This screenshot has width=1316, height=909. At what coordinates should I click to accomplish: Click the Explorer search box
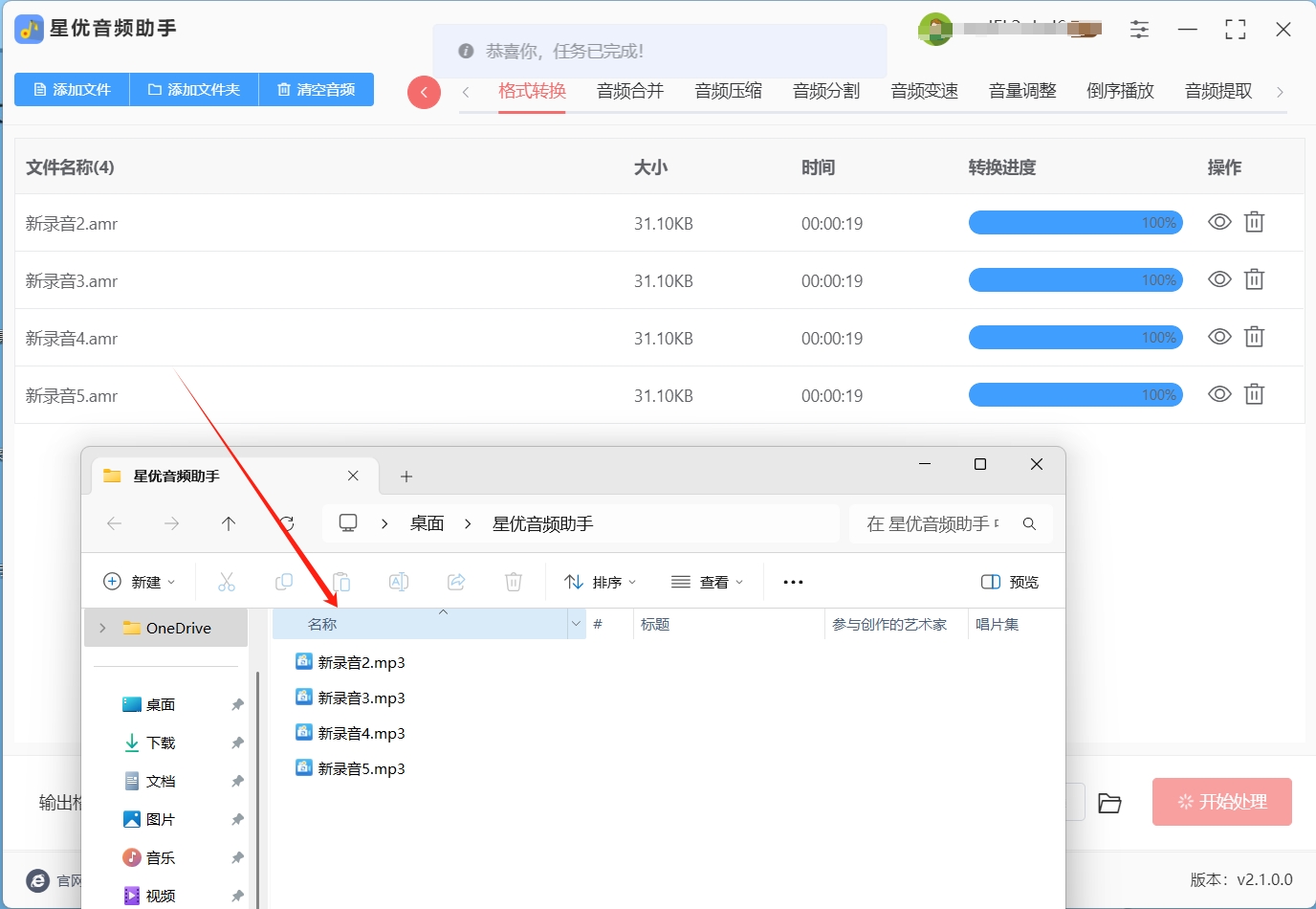tap(951, 523)
